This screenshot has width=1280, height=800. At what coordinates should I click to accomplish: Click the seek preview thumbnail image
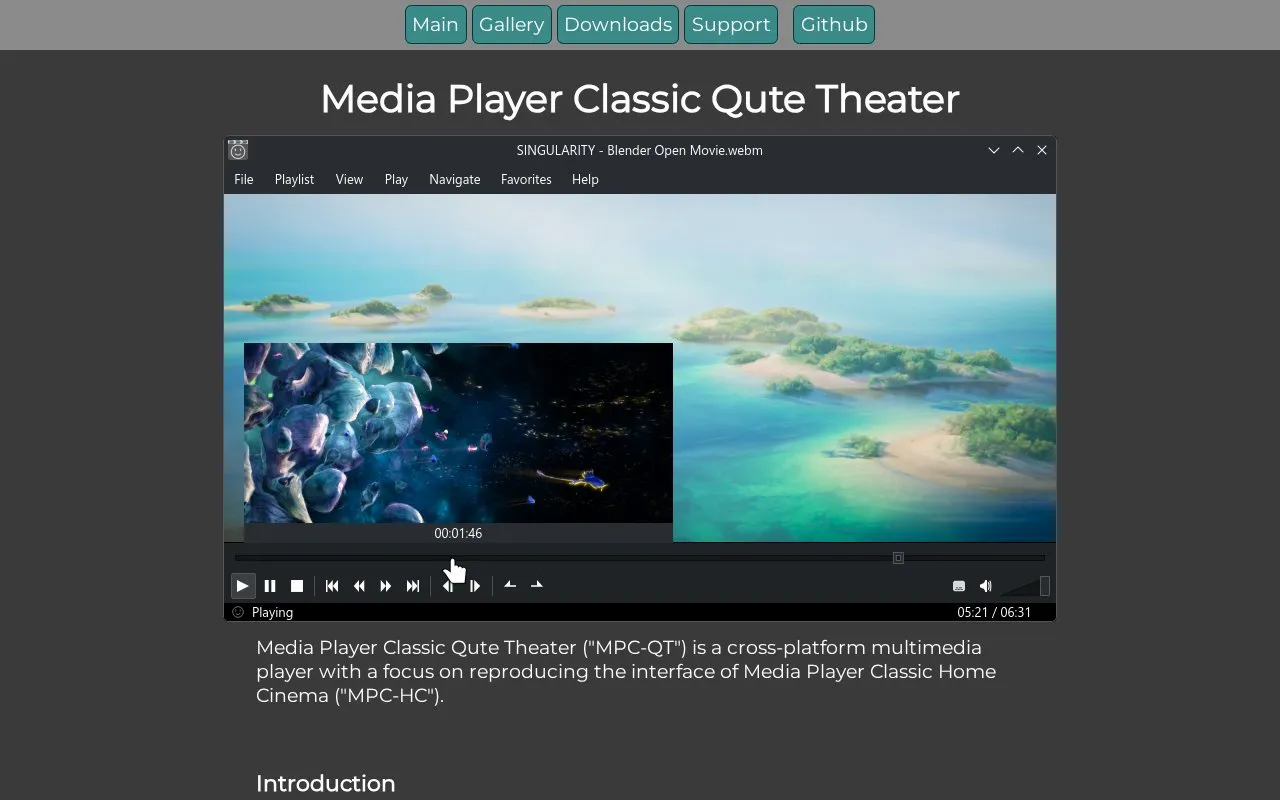click(x=458, y=433)
